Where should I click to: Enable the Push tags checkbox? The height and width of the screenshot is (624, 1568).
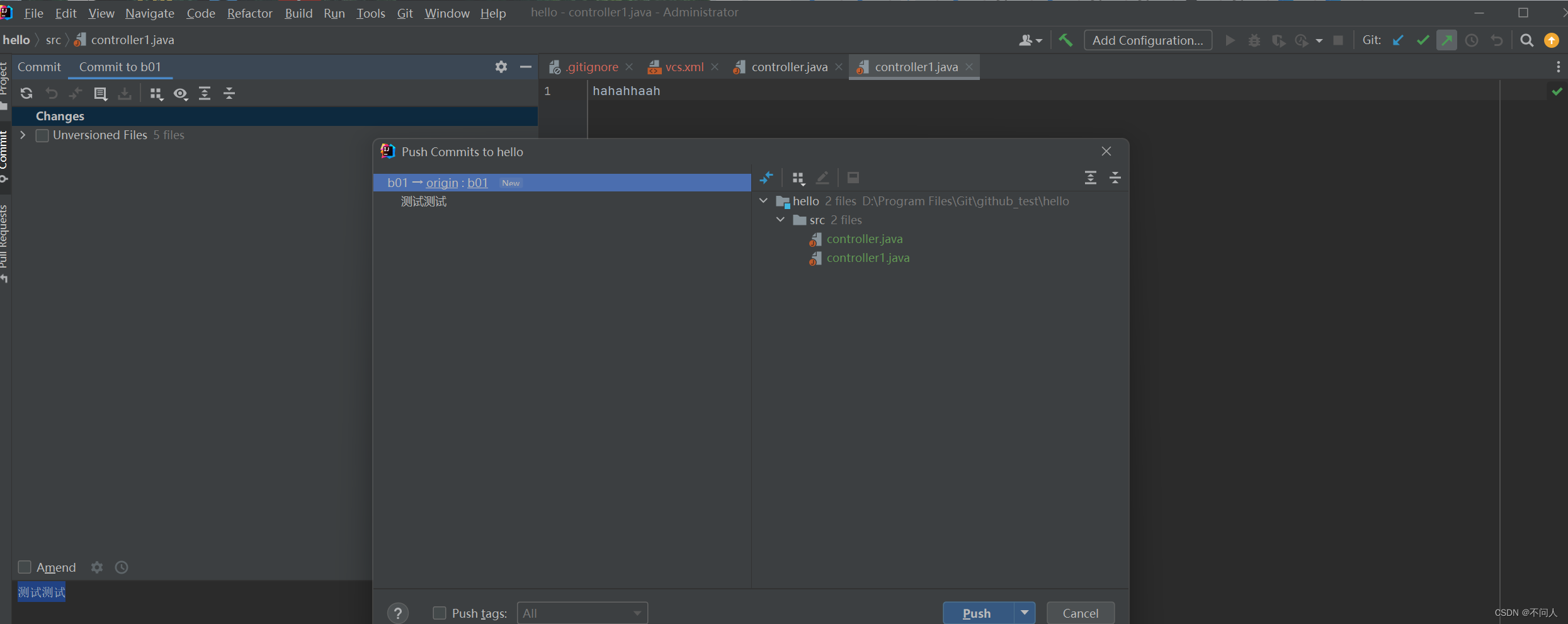click(x=440, y=613)
